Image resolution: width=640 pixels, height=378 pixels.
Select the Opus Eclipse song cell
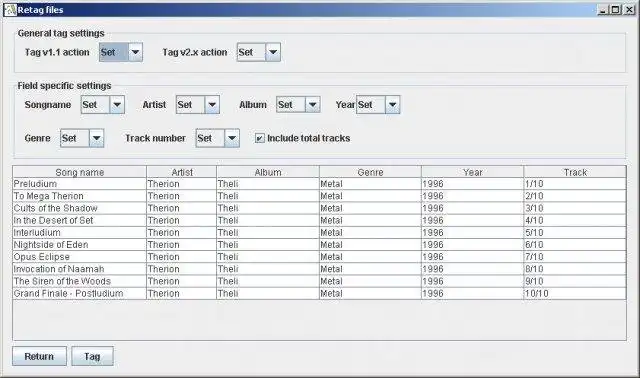pos(80,257)
